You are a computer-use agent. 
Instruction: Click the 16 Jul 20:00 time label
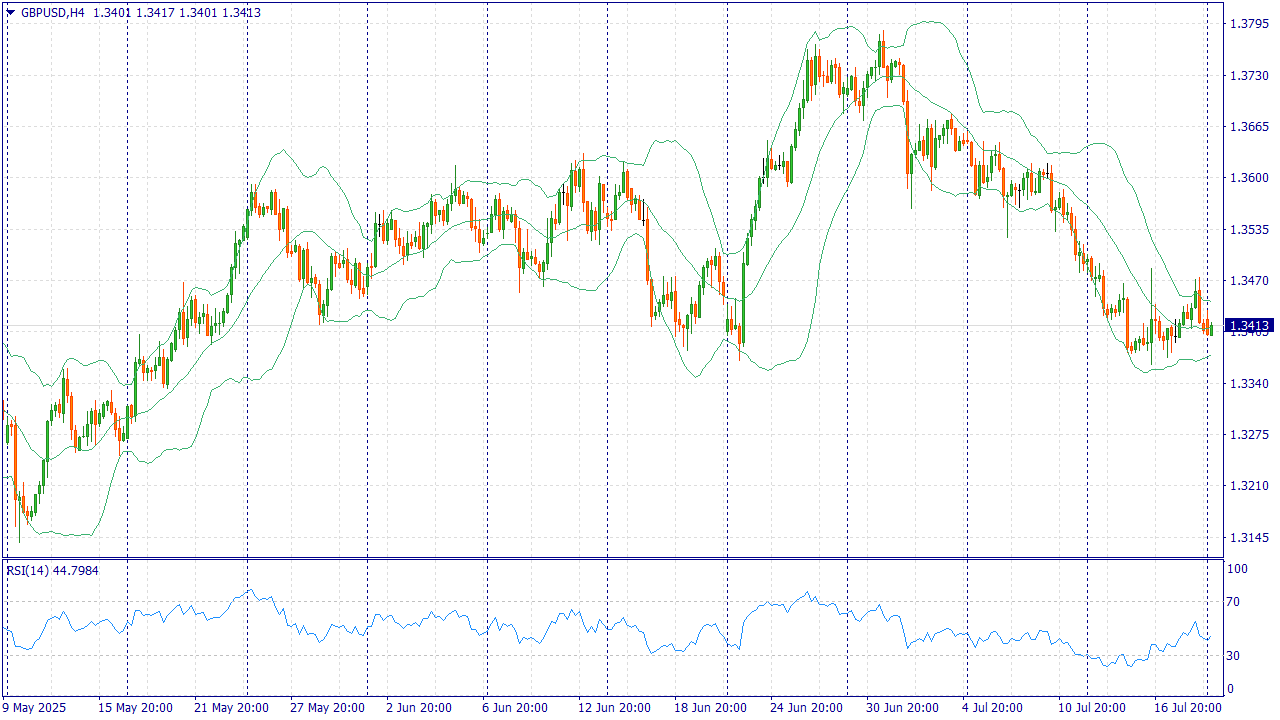pyautogui.click(x=1188, y=708)
